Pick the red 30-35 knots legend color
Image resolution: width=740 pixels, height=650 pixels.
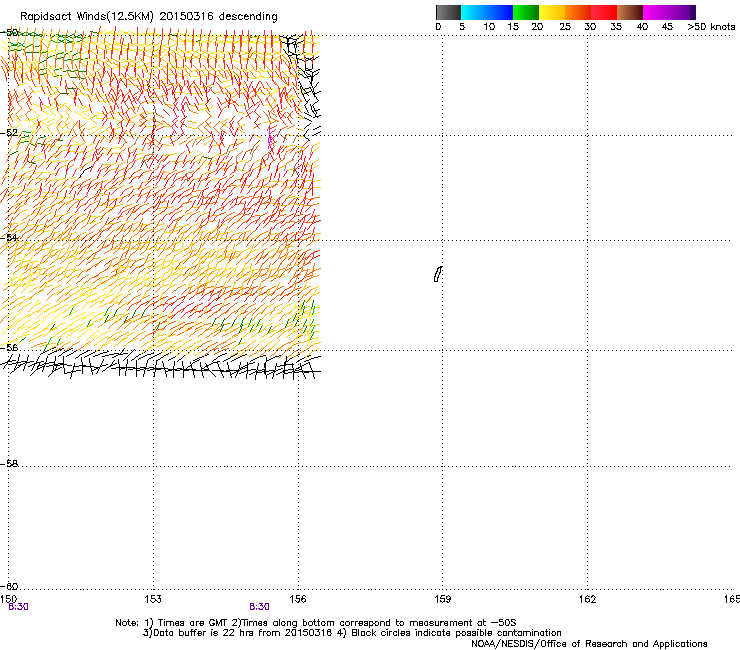tap(604, 12)
